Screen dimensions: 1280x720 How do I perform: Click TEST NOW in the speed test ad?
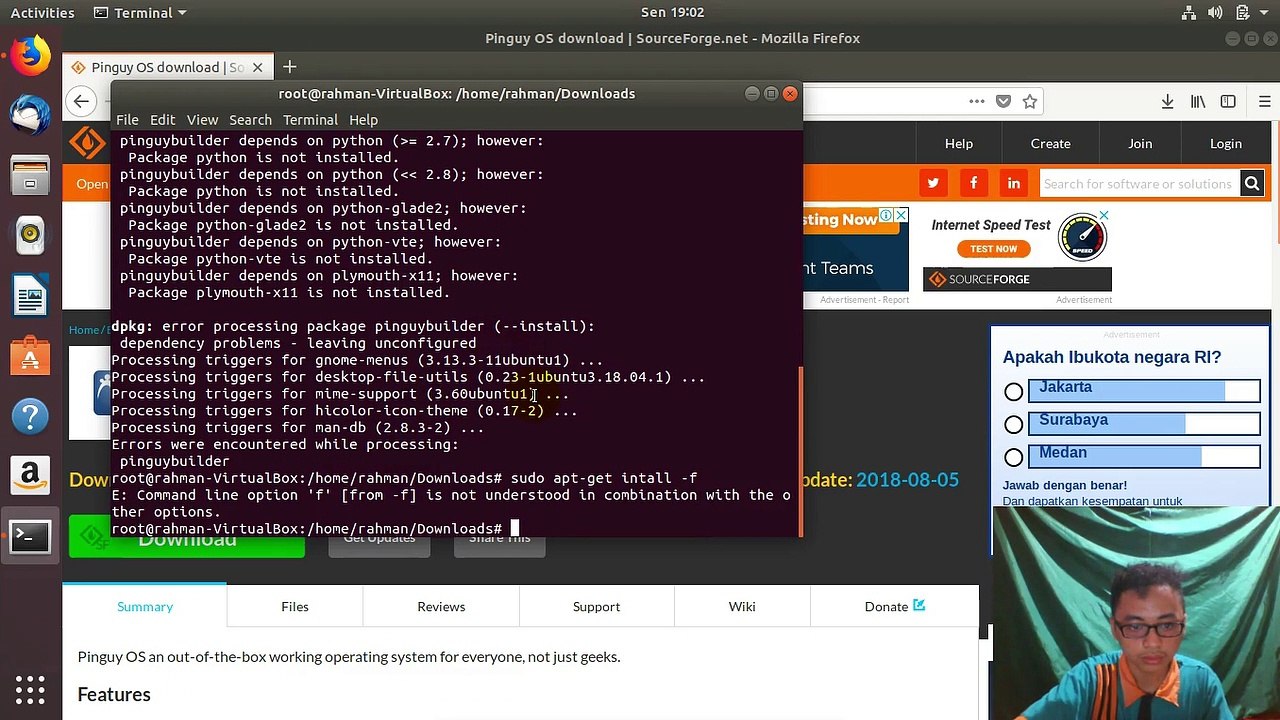tap(993, 249)
